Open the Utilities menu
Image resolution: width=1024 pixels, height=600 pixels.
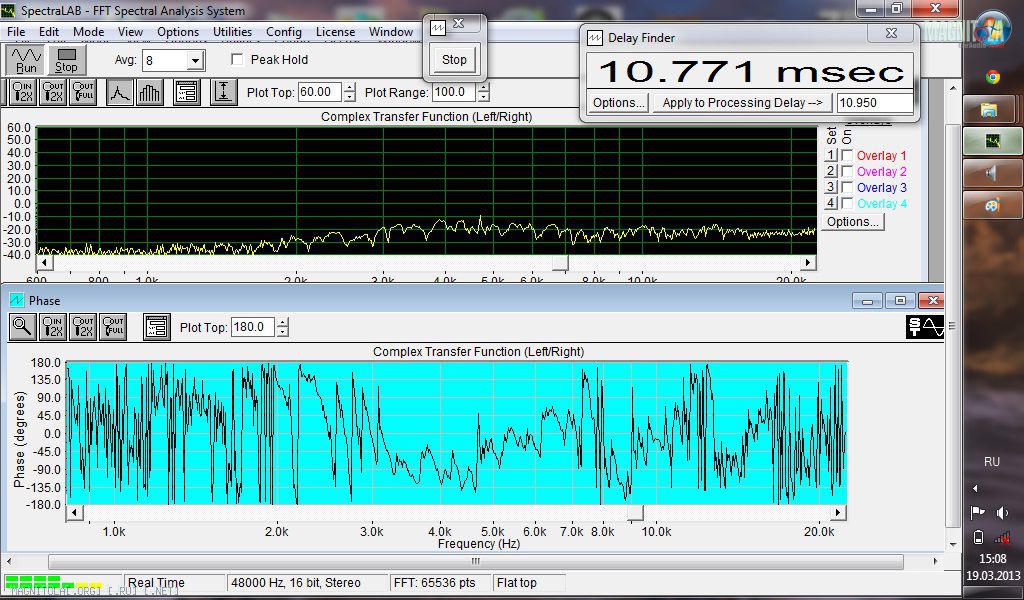232,31
